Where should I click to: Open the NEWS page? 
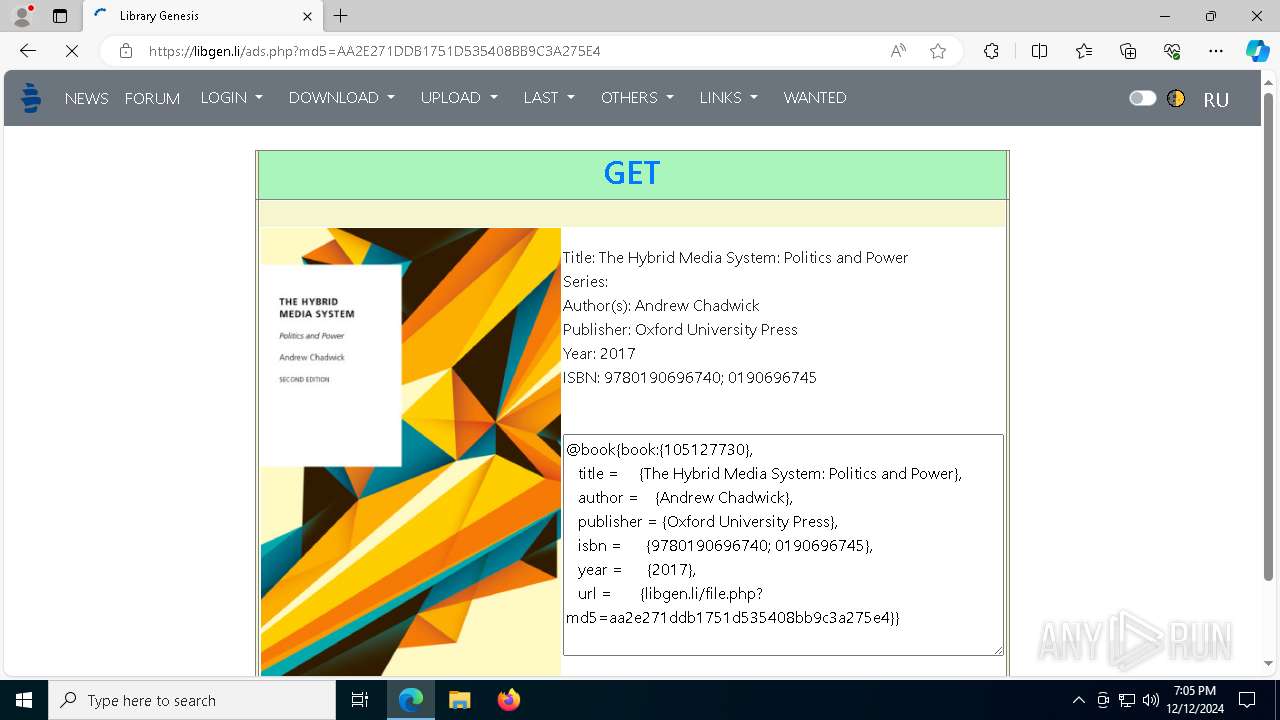click(86, 98)
